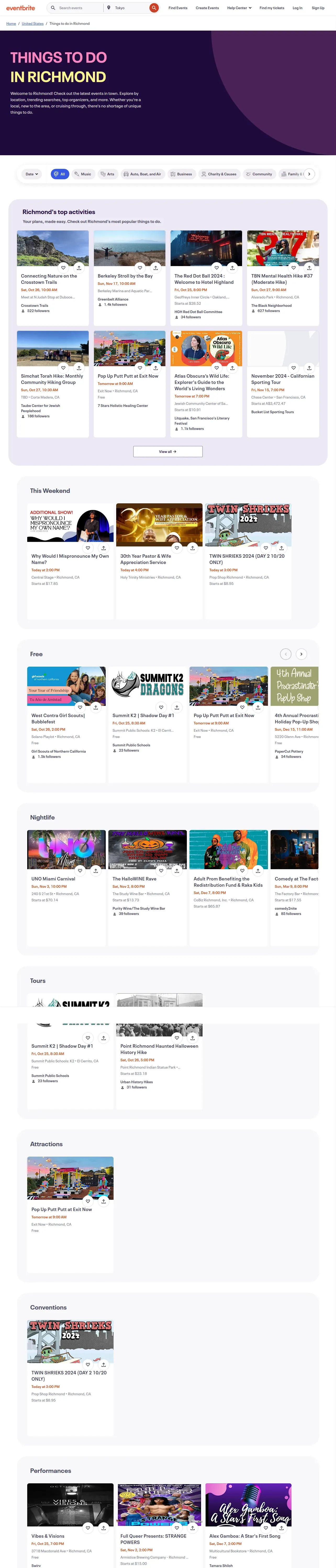Focus the Search events field
The image size is (336, 1568).
pyautogui.click(x=79, y=8)
